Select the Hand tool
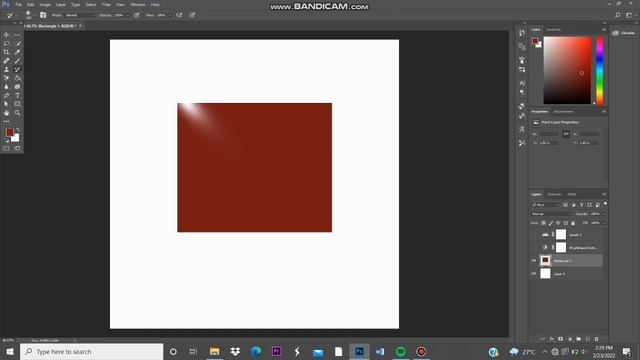The width and height of the screenshot is (640, 360). (6, 113)
